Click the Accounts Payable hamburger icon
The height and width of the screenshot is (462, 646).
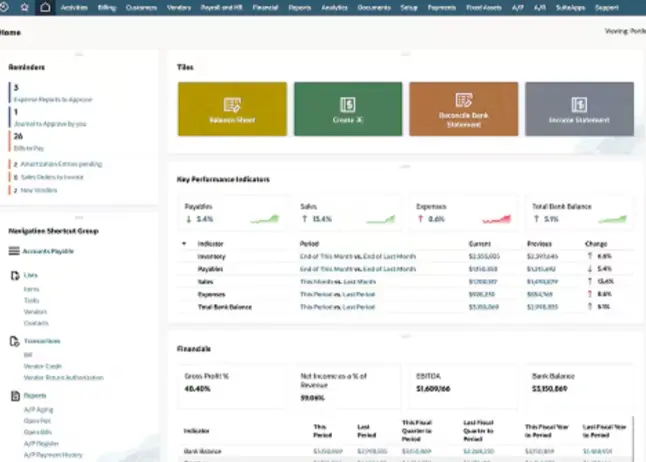click(14, 251)
